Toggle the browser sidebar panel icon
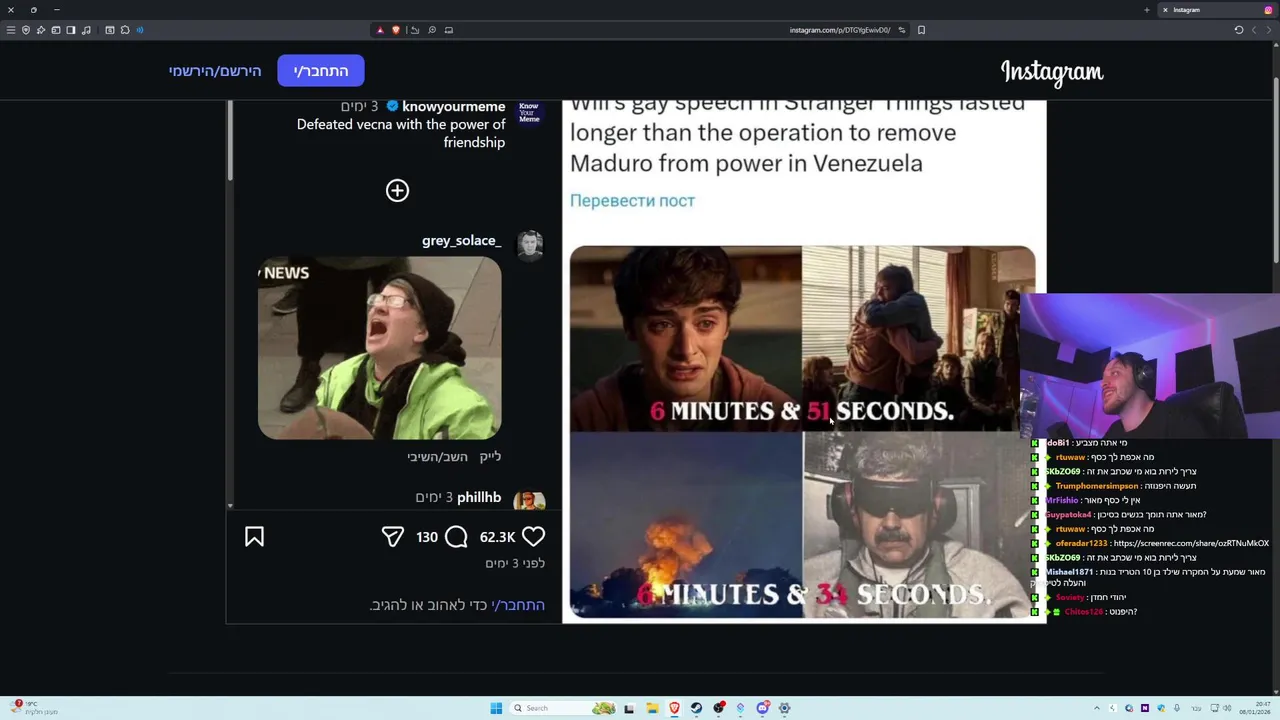 coord(71,30)
